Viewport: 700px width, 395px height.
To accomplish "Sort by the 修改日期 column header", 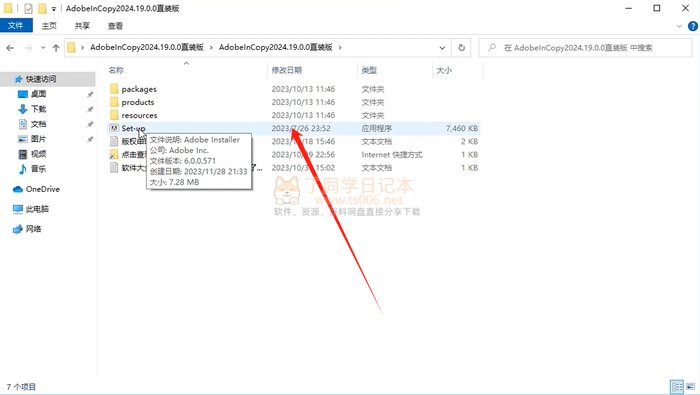I will tap(287, 70).
